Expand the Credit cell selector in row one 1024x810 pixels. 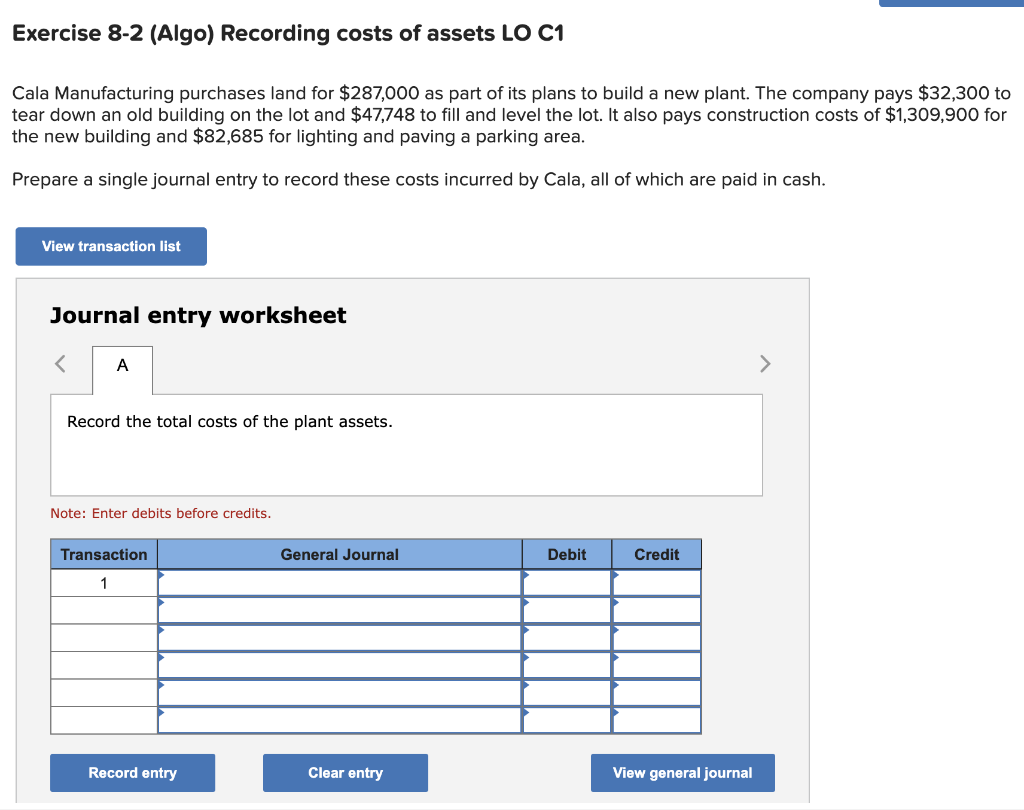pos(656,581)
